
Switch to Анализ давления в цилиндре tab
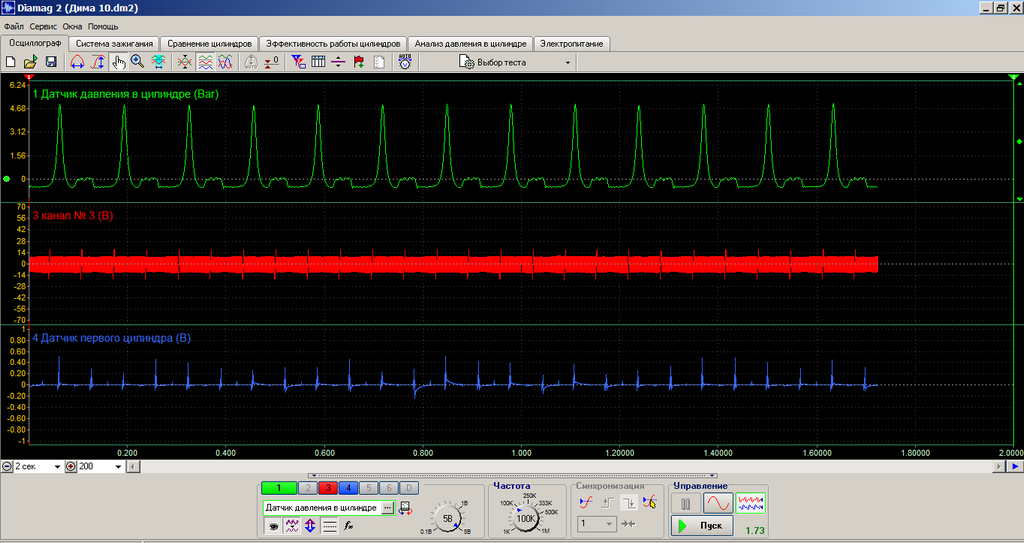click(470, 44)
